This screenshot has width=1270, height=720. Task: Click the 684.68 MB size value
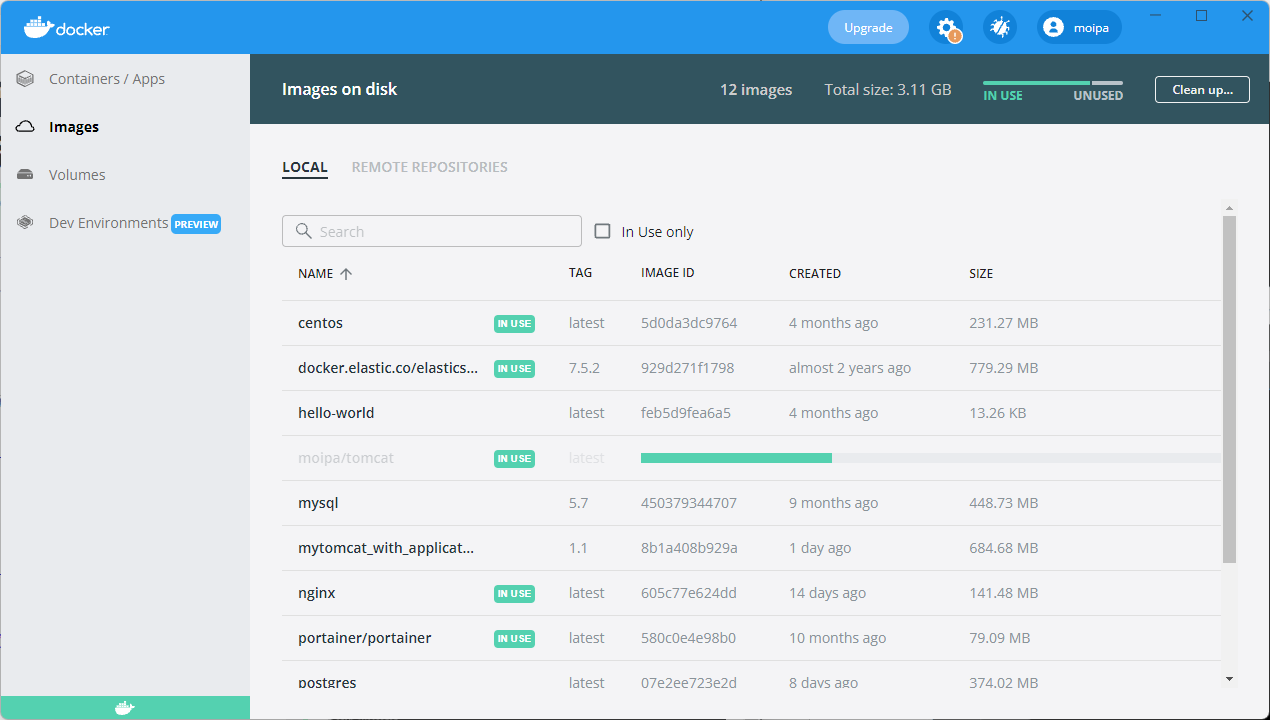(x=1004, y=548)
